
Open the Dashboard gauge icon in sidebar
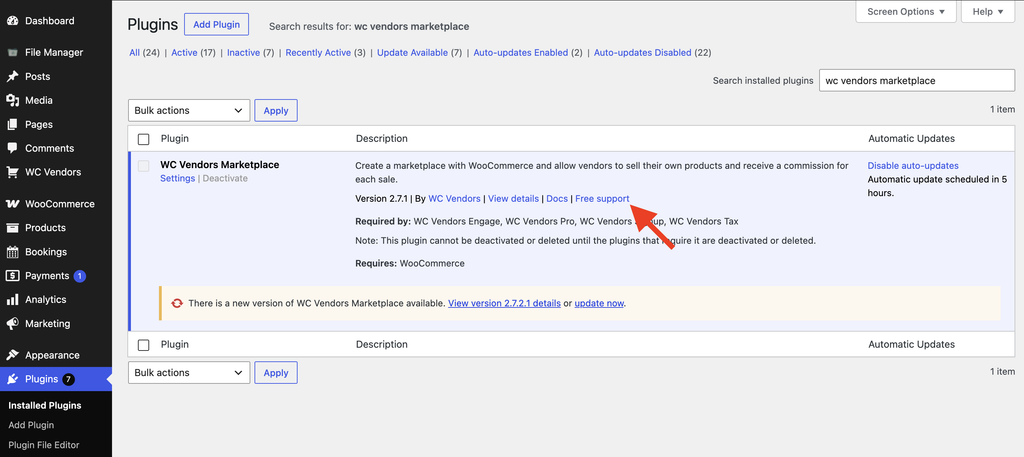tap(12, 21)
